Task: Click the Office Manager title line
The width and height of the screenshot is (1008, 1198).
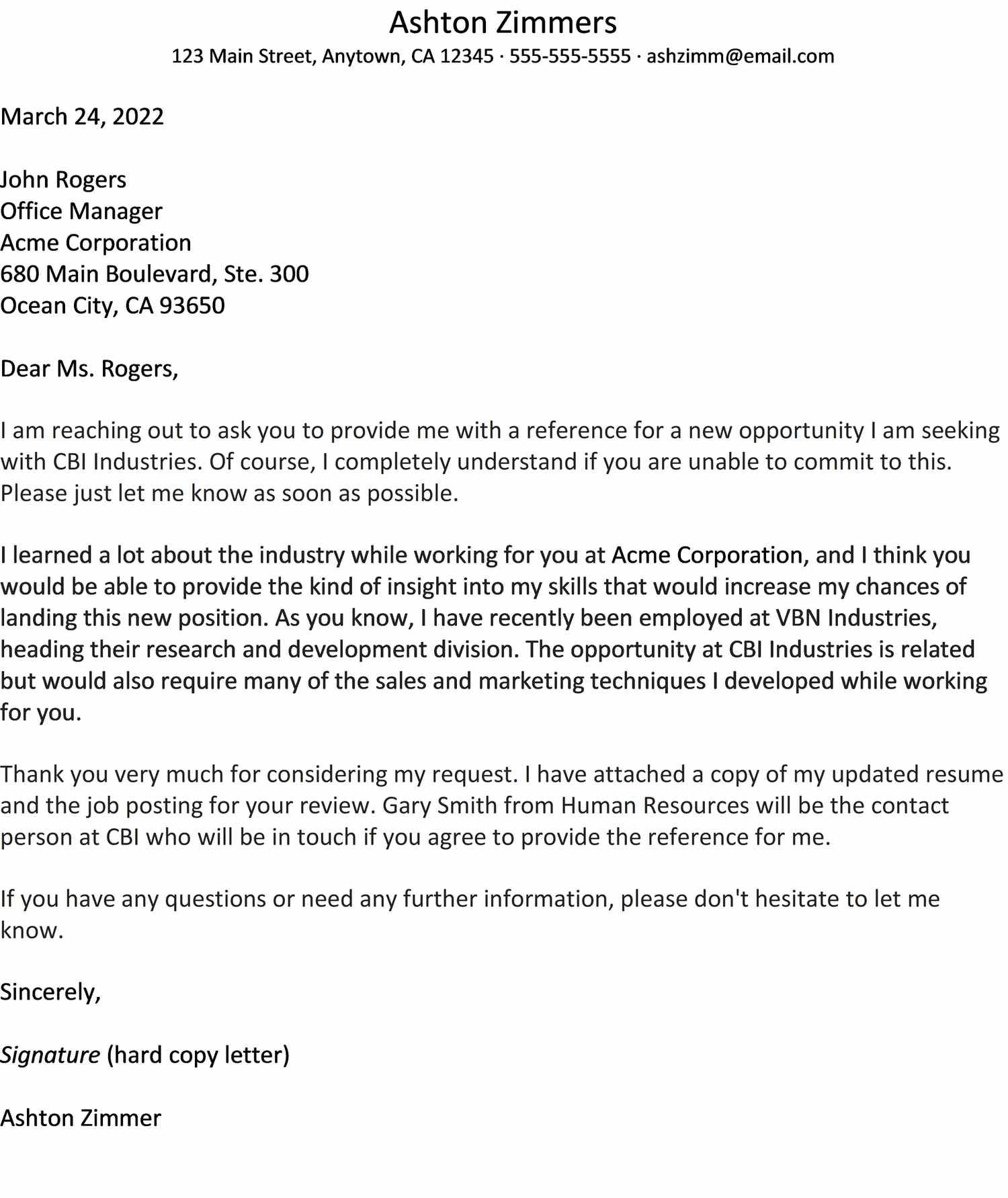Action: (x=81, y=211)
